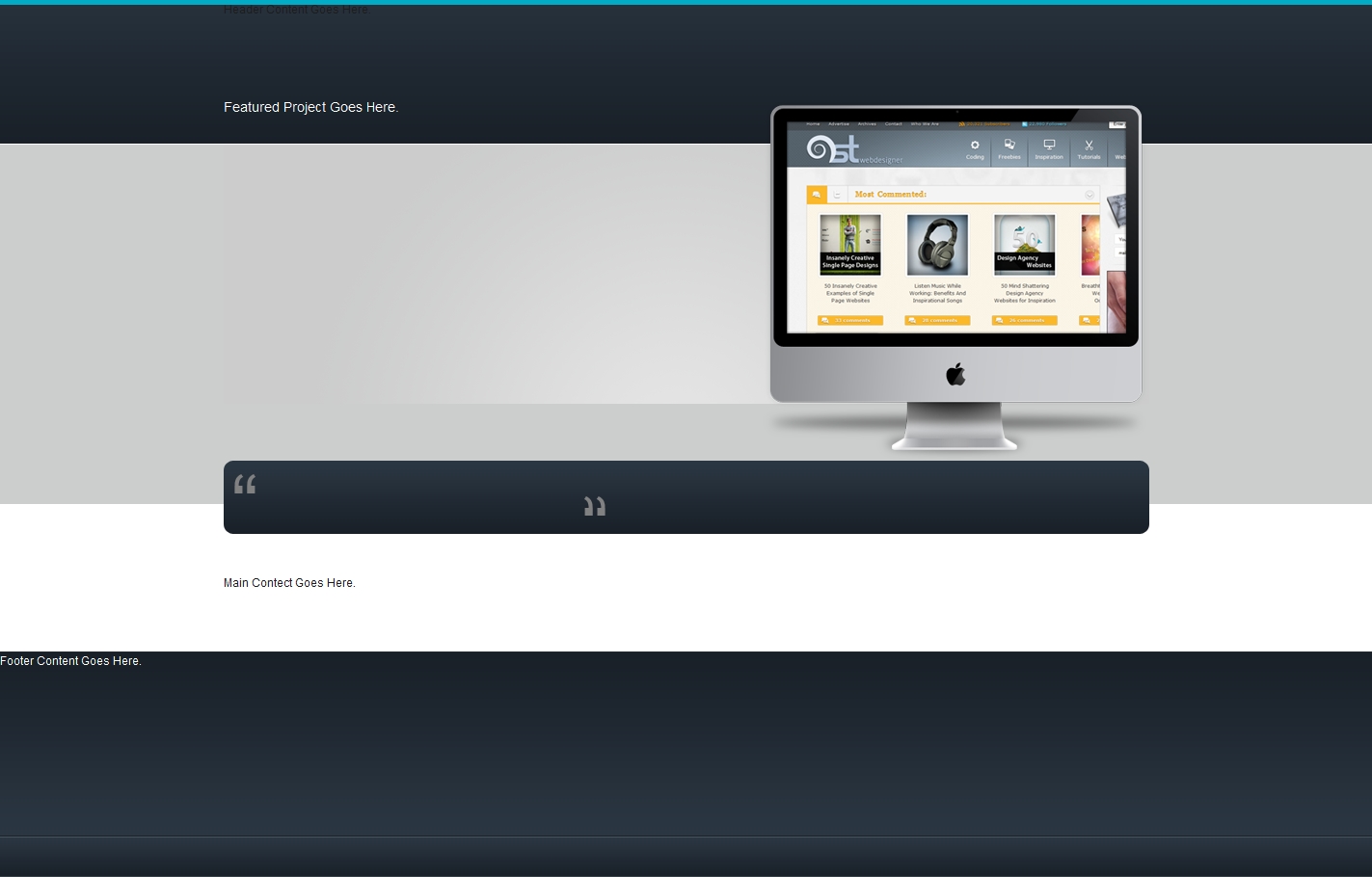Click the Main Contect Goes Here text
Viewport: 1372px width, 877px height.
pos(289,583)
